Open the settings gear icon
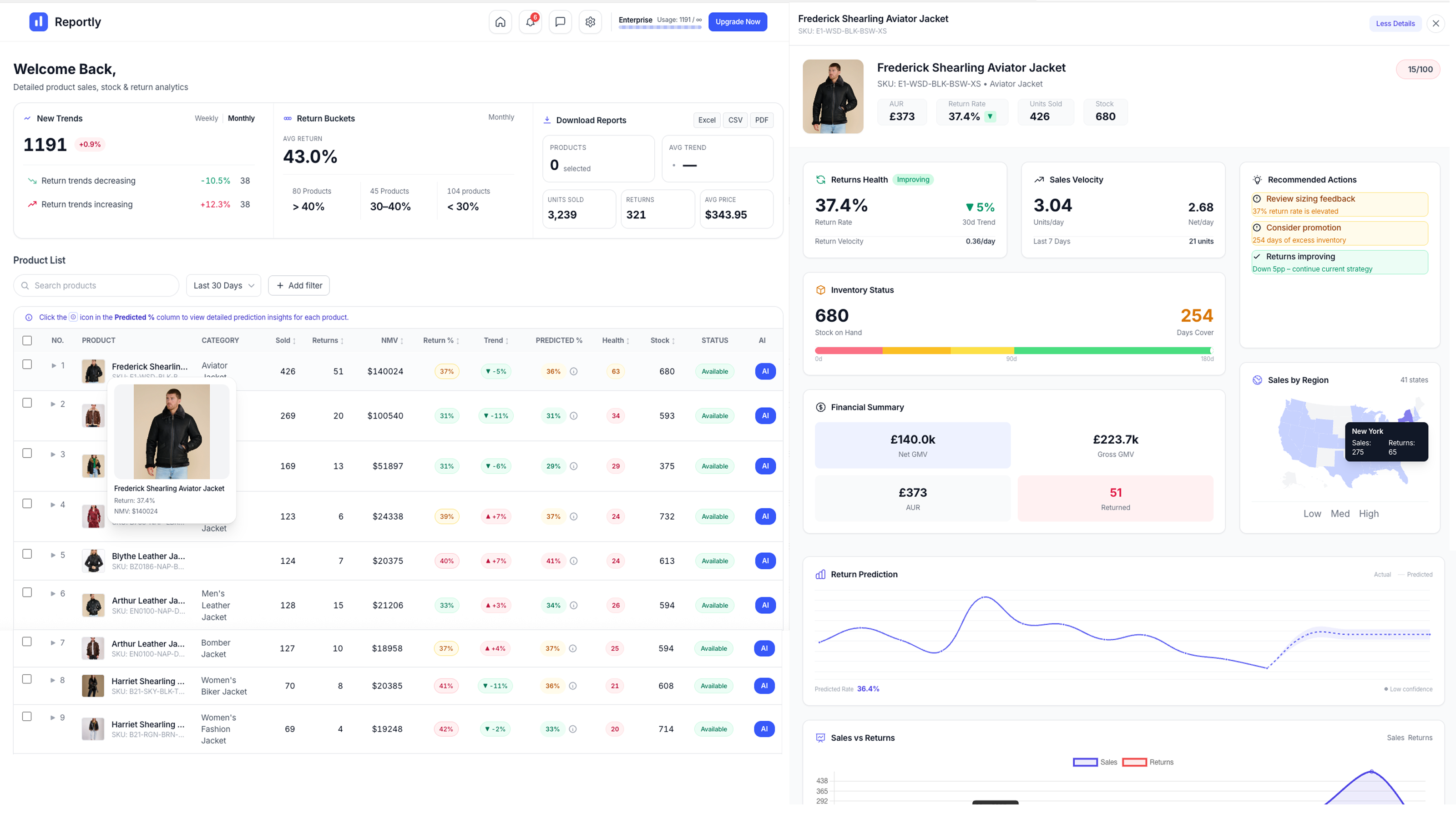 [x=590, y=22]
